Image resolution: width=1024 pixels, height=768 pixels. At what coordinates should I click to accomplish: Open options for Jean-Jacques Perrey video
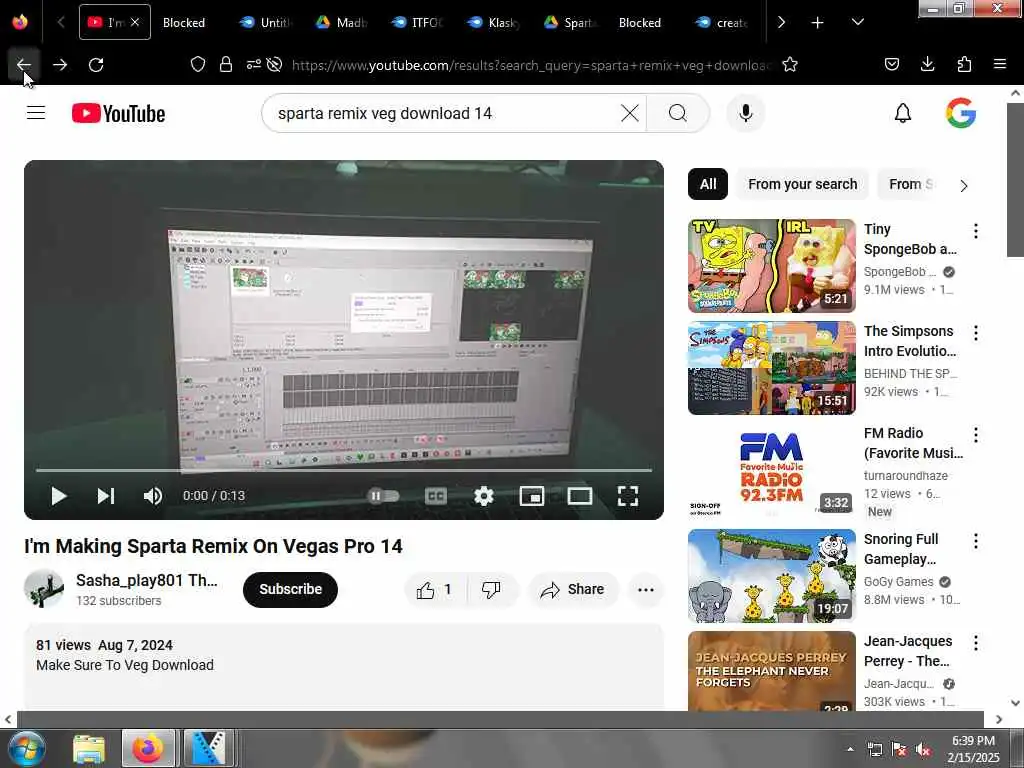976,643
